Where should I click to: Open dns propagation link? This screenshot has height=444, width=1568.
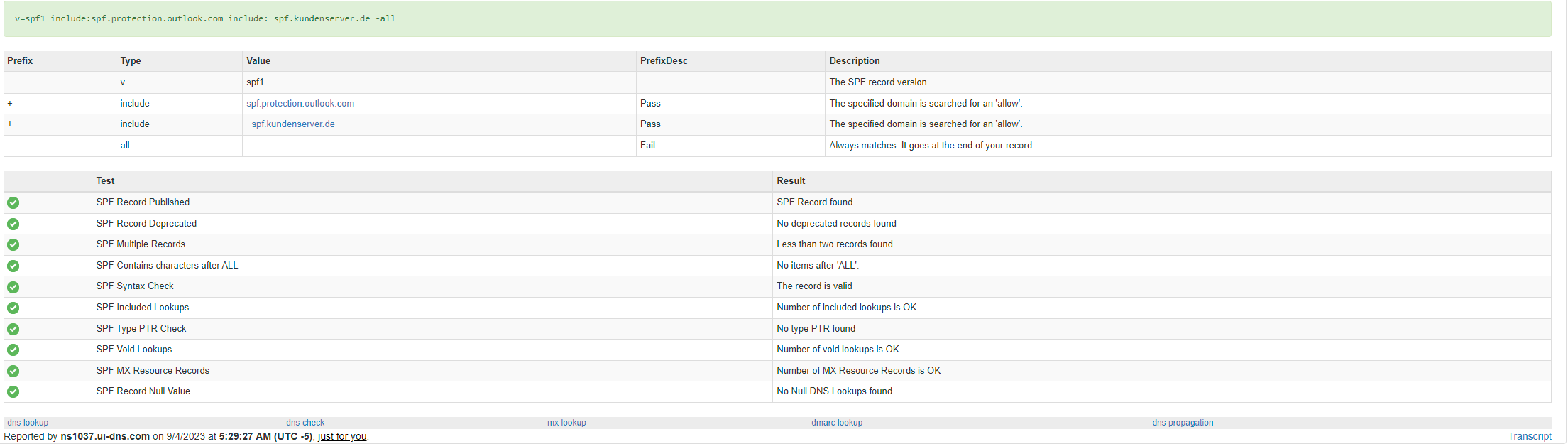point(1183,423)
